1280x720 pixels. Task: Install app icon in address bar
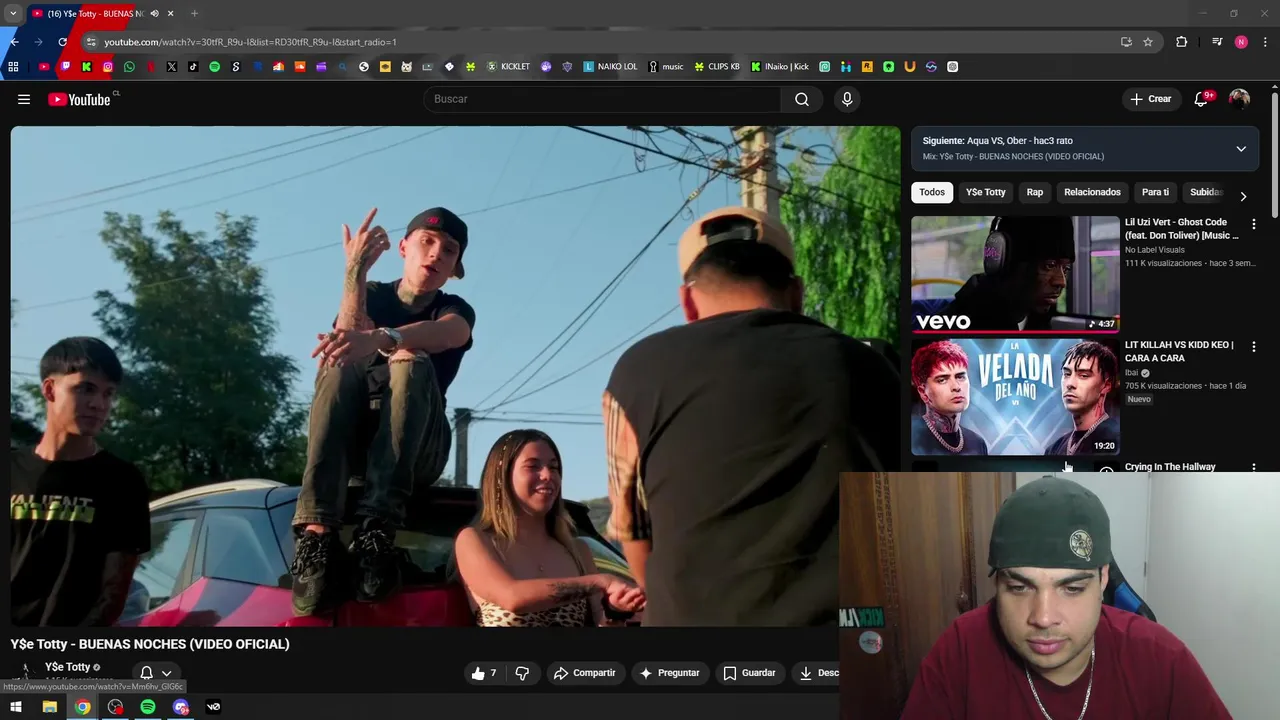point(1126,42)
